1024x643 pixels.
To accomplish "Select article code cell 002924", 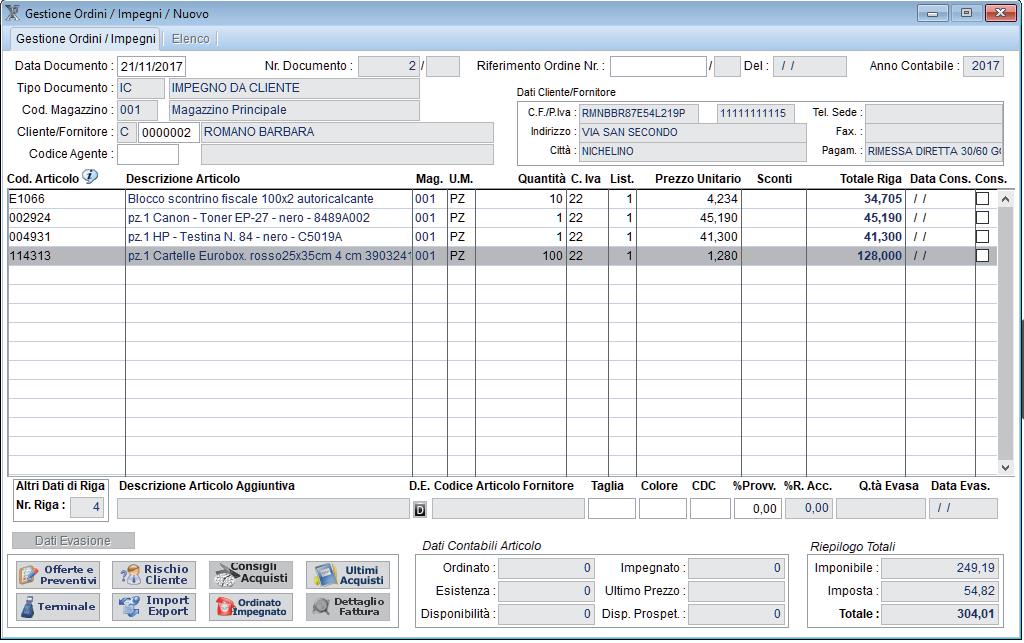I will [67, 217].
